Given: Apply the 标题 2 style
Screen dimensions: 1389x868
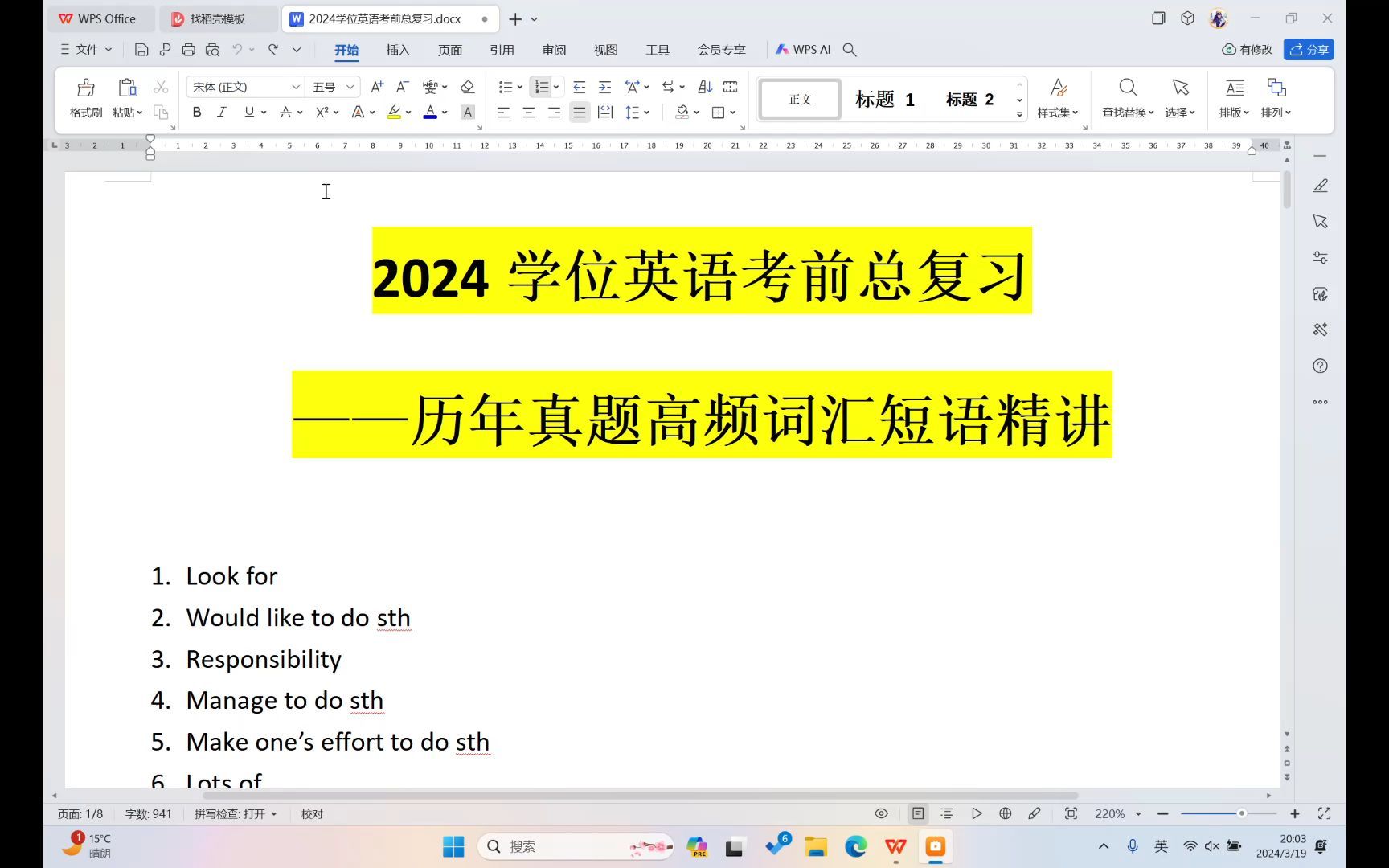Looking at the screenshot, I should [x=969, y=100].
